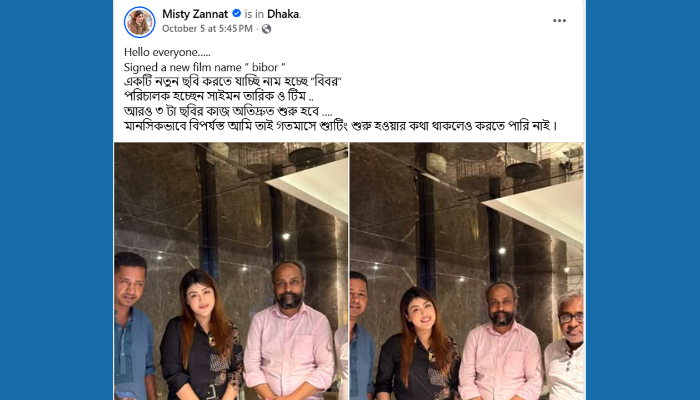
Task: Open the Dhaka location link
Action: (283, 14)
